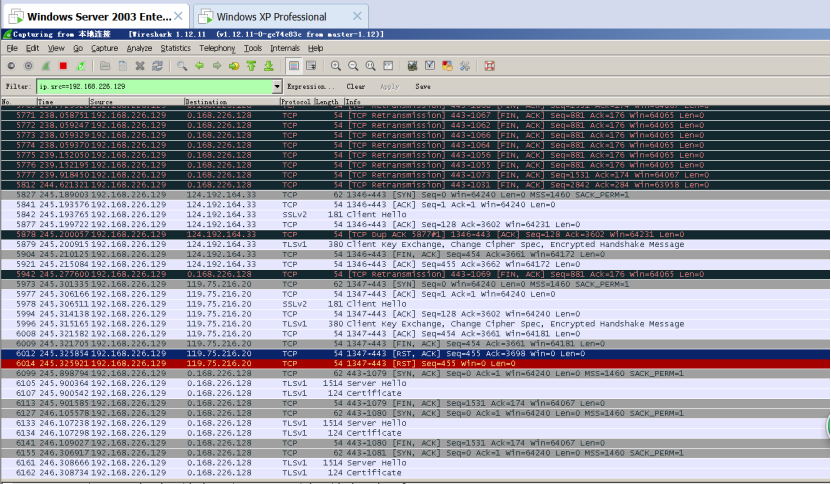831x484 pixels.
Task: Open the Edit menu
Action: point(32,48)
